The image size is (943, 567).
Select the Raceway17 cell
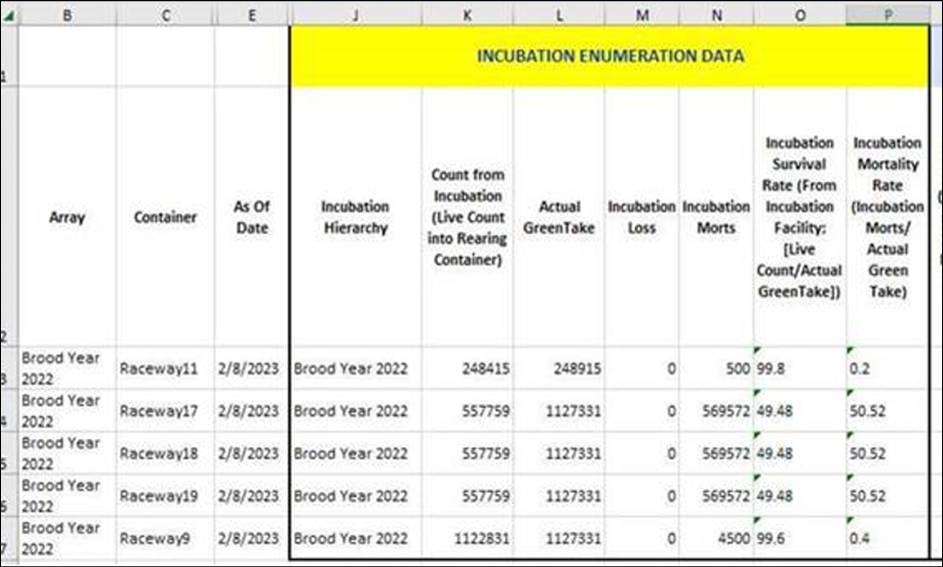click(165, 410)
